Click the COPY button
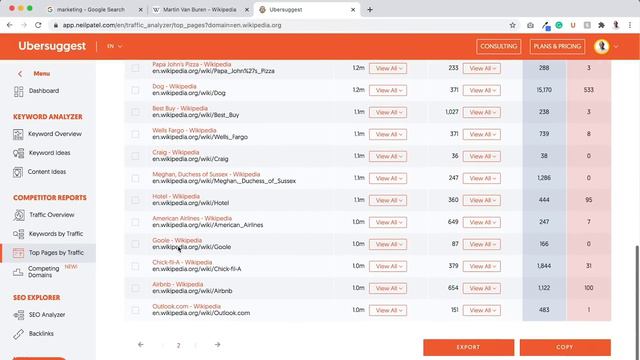 565,347
